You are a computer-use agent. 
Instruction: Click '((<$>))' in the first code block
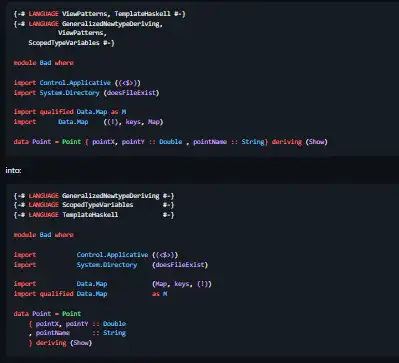coord(128,83)
